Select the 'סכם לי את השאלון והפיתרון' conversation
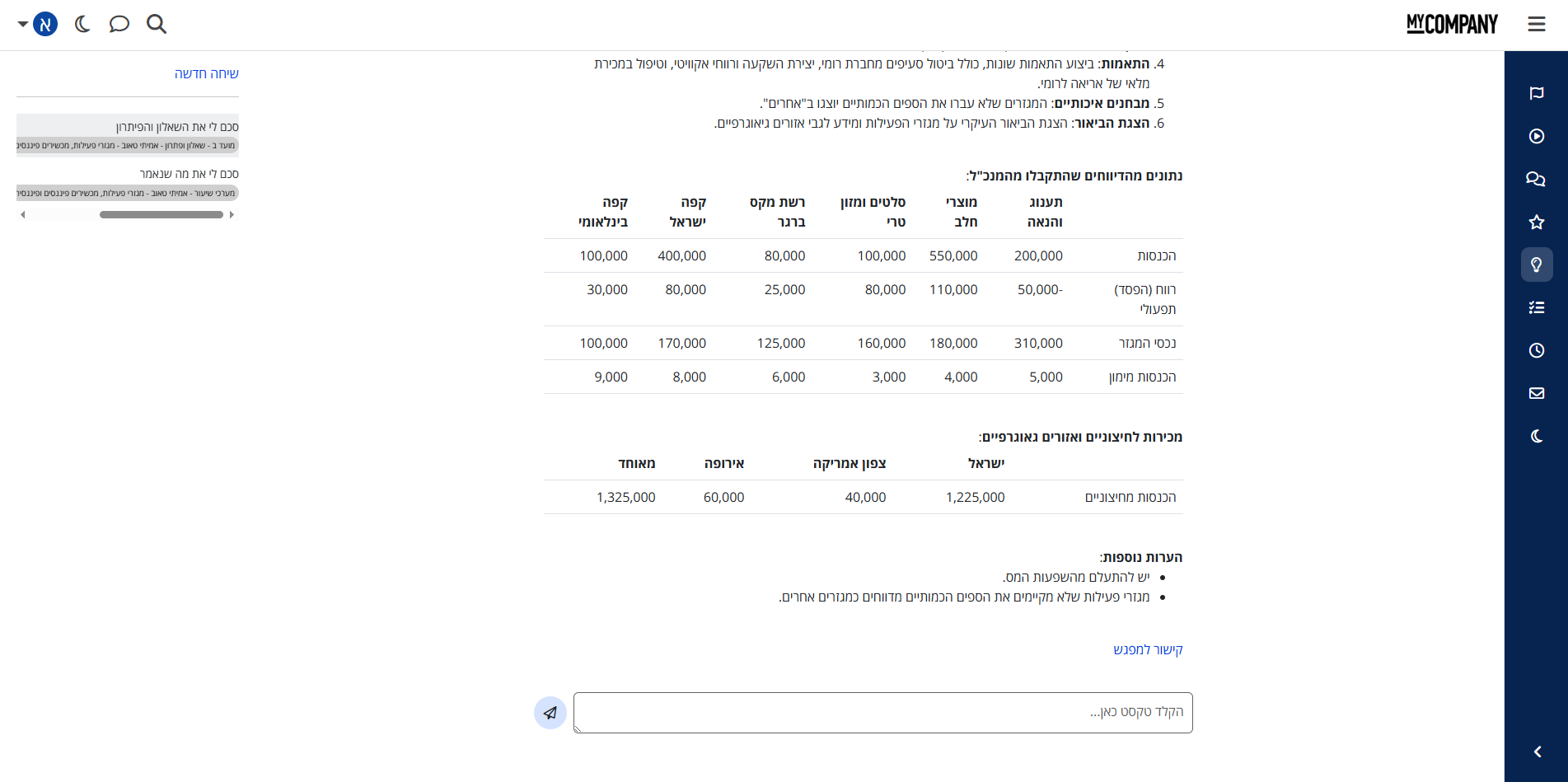Screen dimensions: 1568x782 [176, 127]
